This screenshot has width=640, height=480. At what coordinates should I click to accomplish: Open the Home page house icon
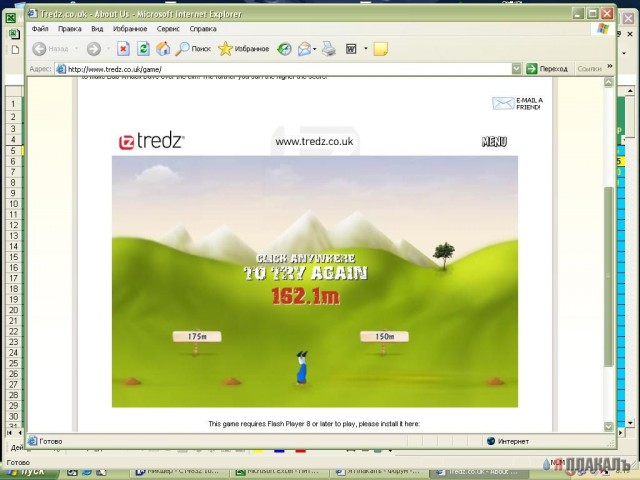[x=163, y=49]
